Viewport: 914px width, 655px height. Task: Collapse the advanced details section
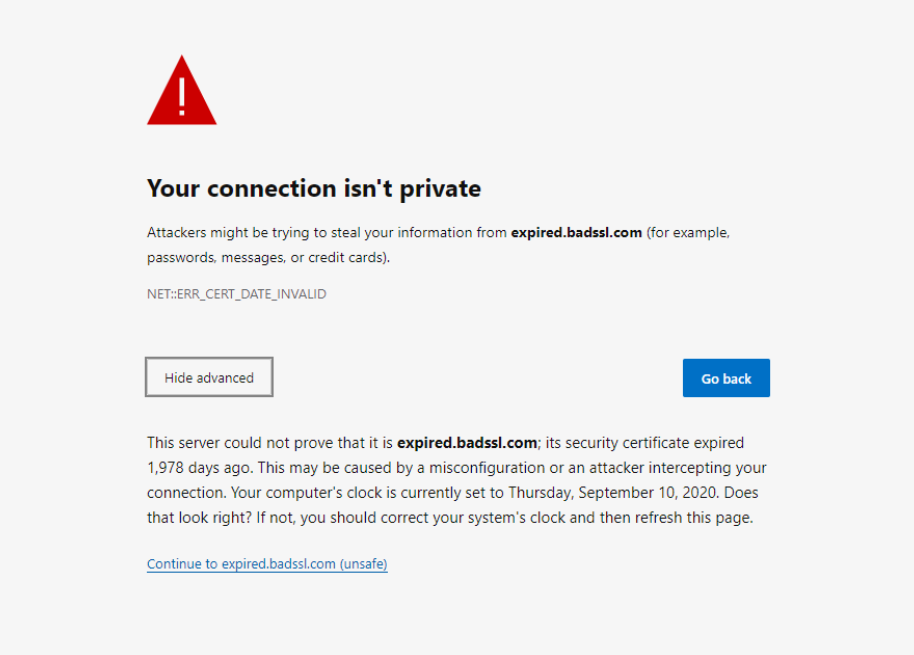coord(208,377)
